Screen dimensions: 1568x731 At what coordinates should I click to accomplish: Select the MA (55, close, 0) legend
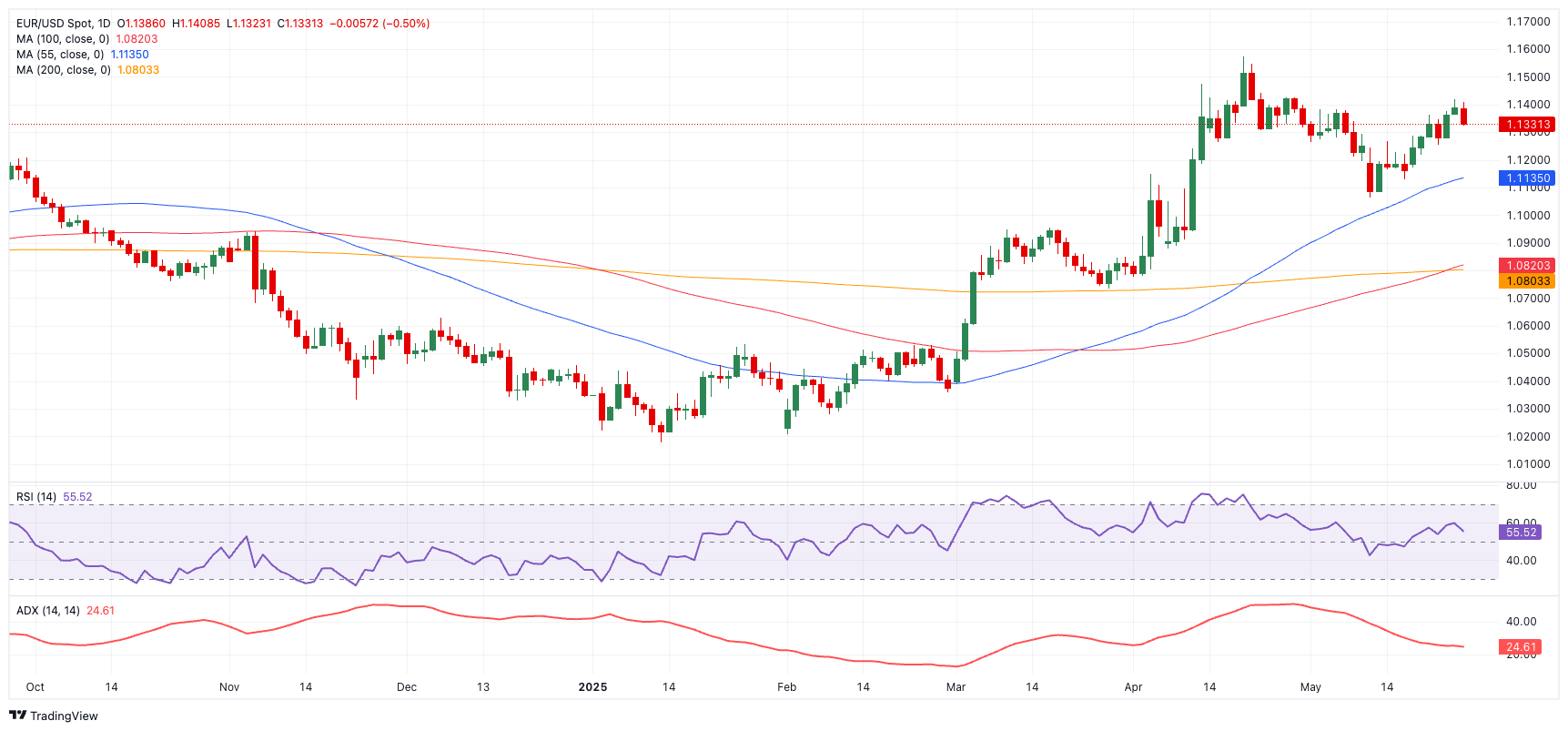click(x=60, y=55)
